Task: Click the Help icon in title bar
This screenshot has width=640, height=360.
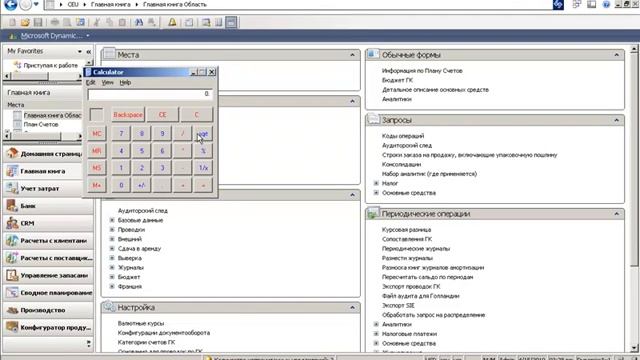Action: (x=606, y=4)
